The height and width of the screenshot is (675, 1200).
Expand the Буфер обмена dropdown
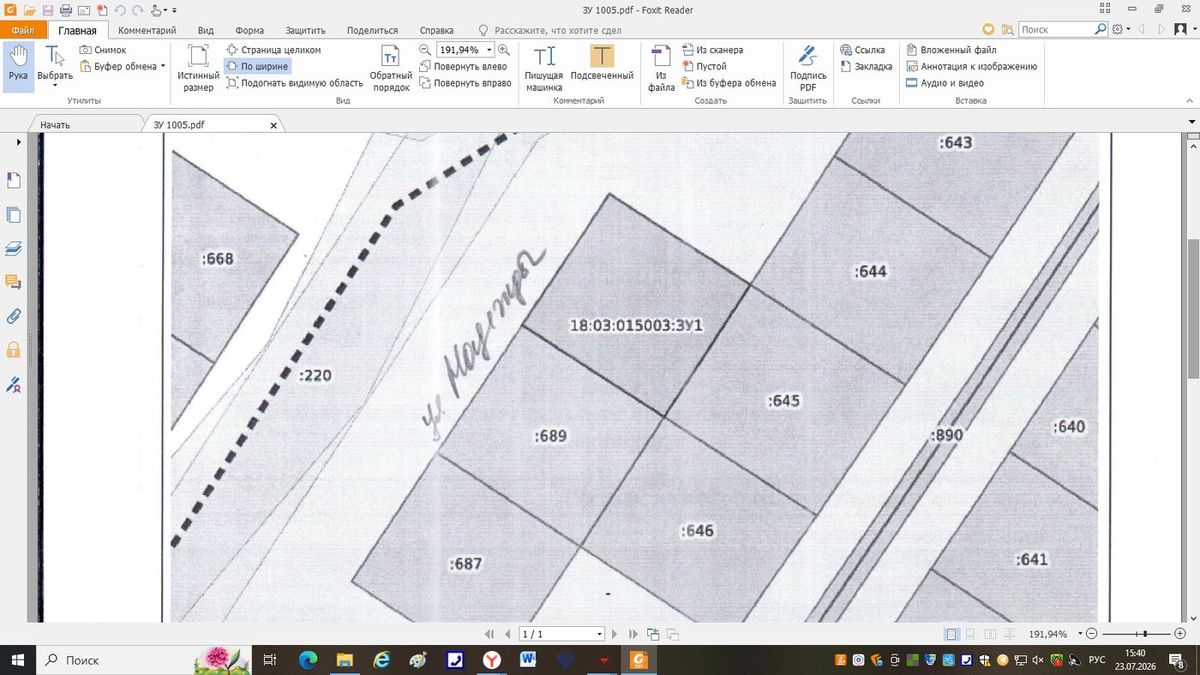[163, 66]
